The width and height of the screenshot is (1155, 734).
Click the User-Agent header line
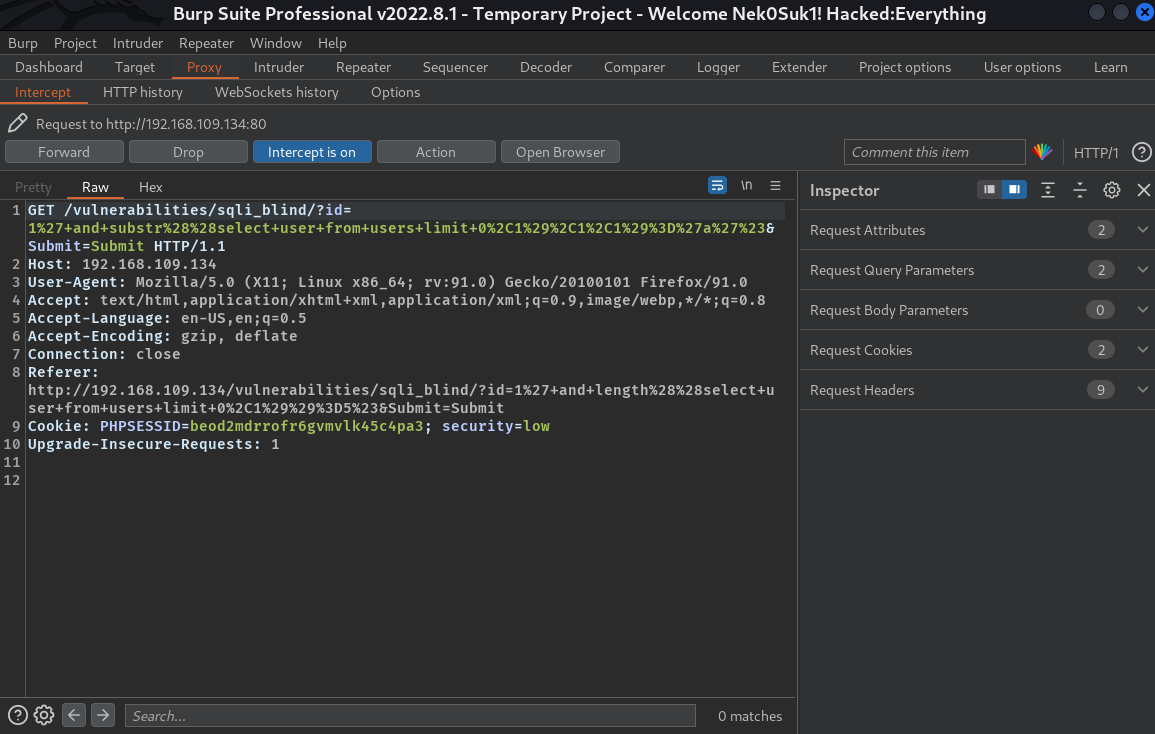coord(387,282)
